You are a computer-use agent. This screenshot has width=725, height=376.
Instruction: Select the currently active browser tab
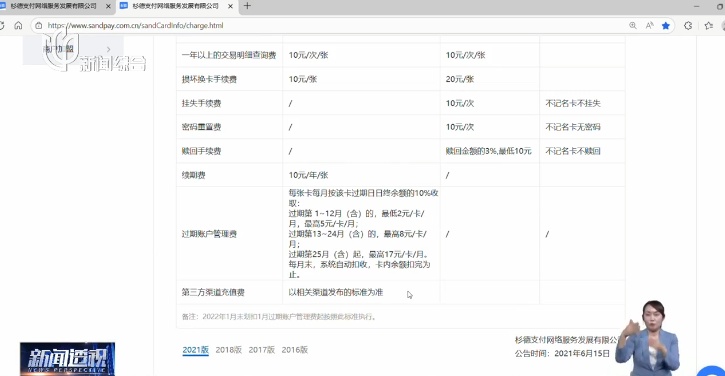pyautogui.click(x=176, y=6)
